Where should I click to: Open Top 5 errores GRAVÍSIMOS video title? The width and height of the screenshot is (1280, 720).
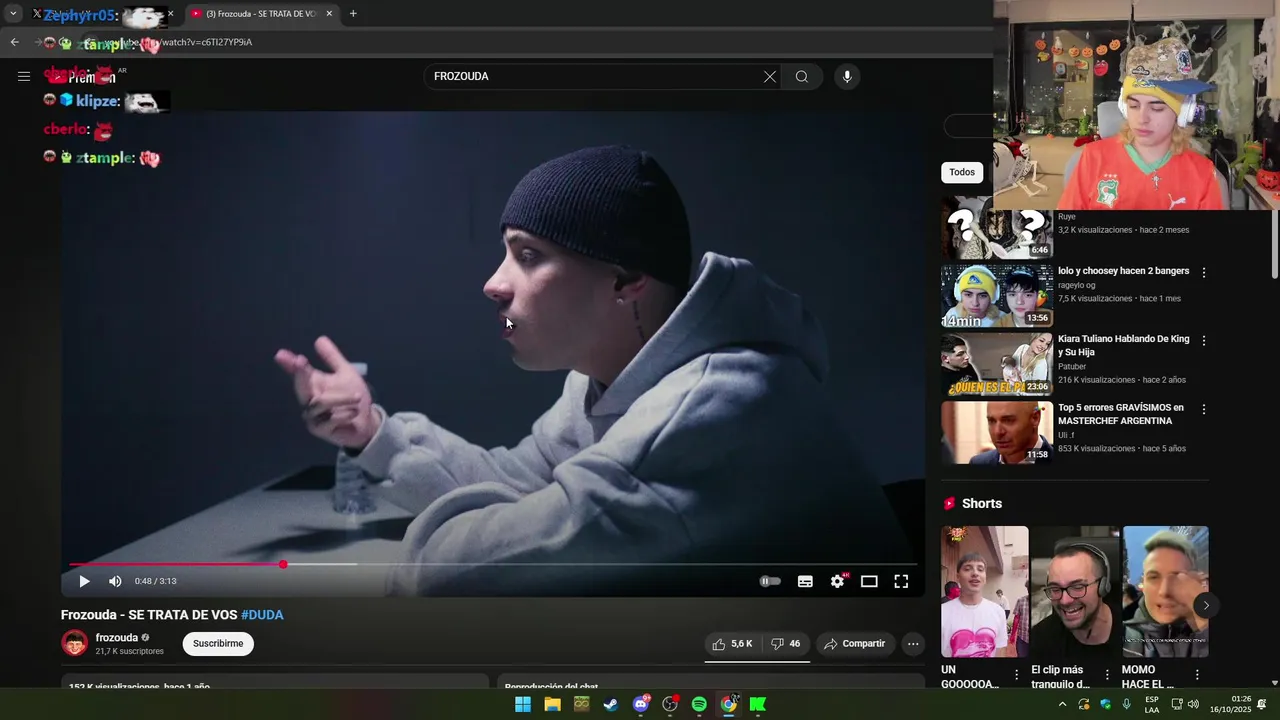(x=1121, y=414)
